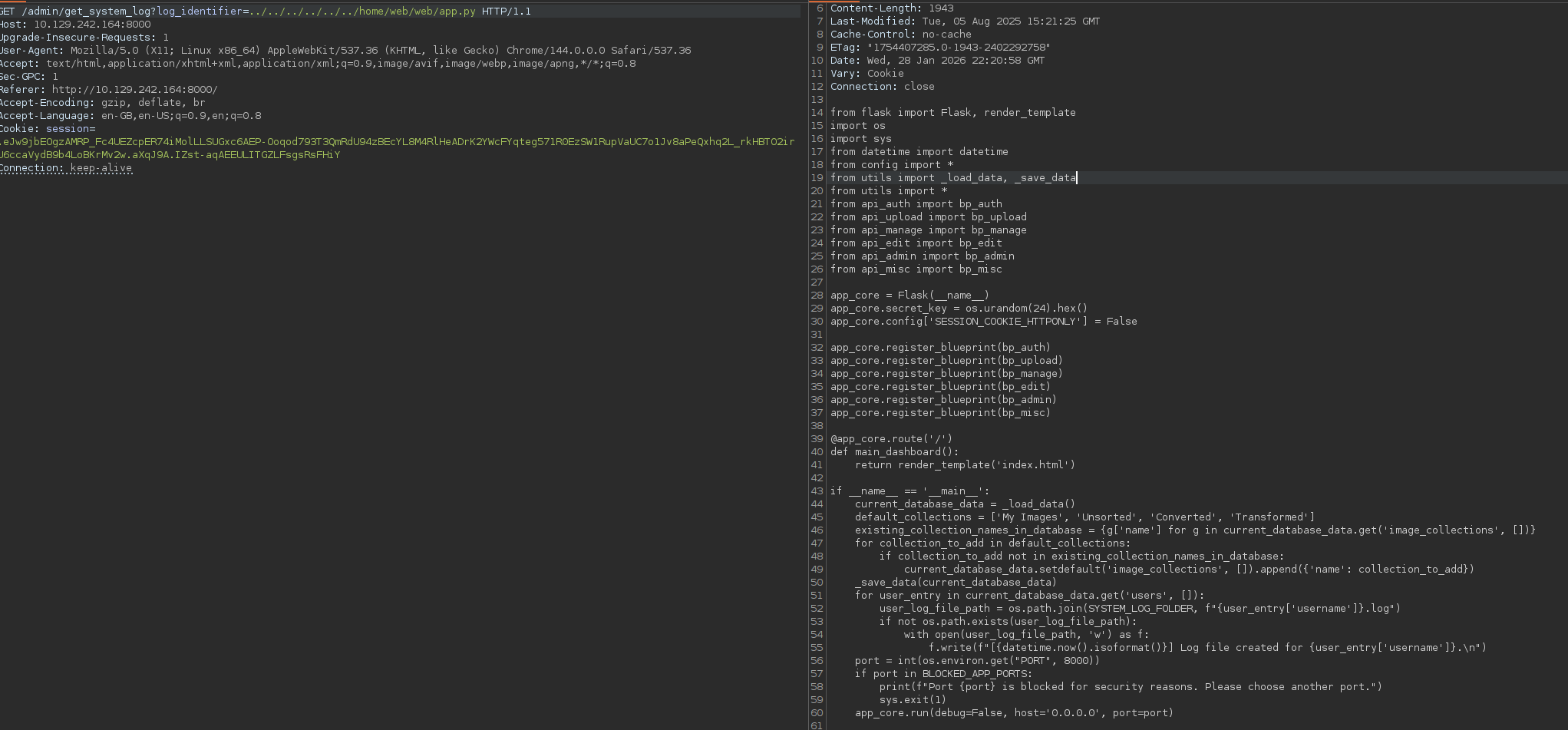Click 'from api_manage import bp_manage' line

coord(929,230)
